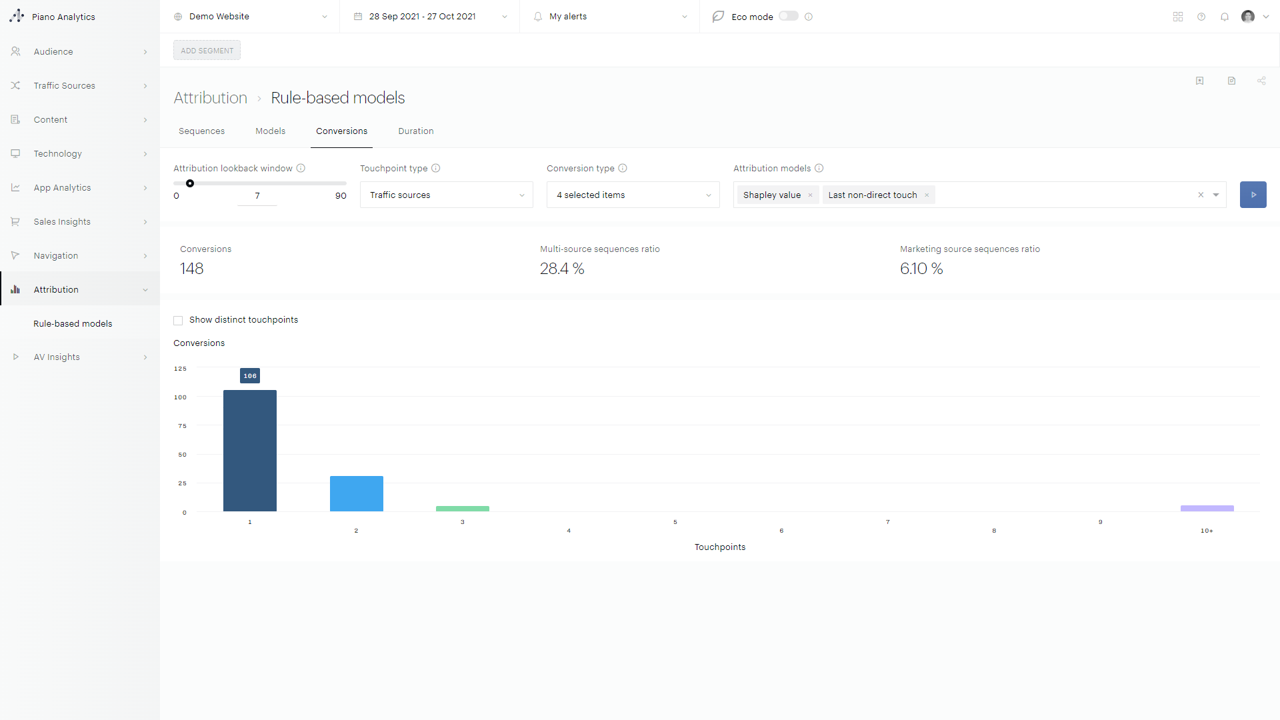
Task: Click the Eco mode info icon
Action: 809,17
